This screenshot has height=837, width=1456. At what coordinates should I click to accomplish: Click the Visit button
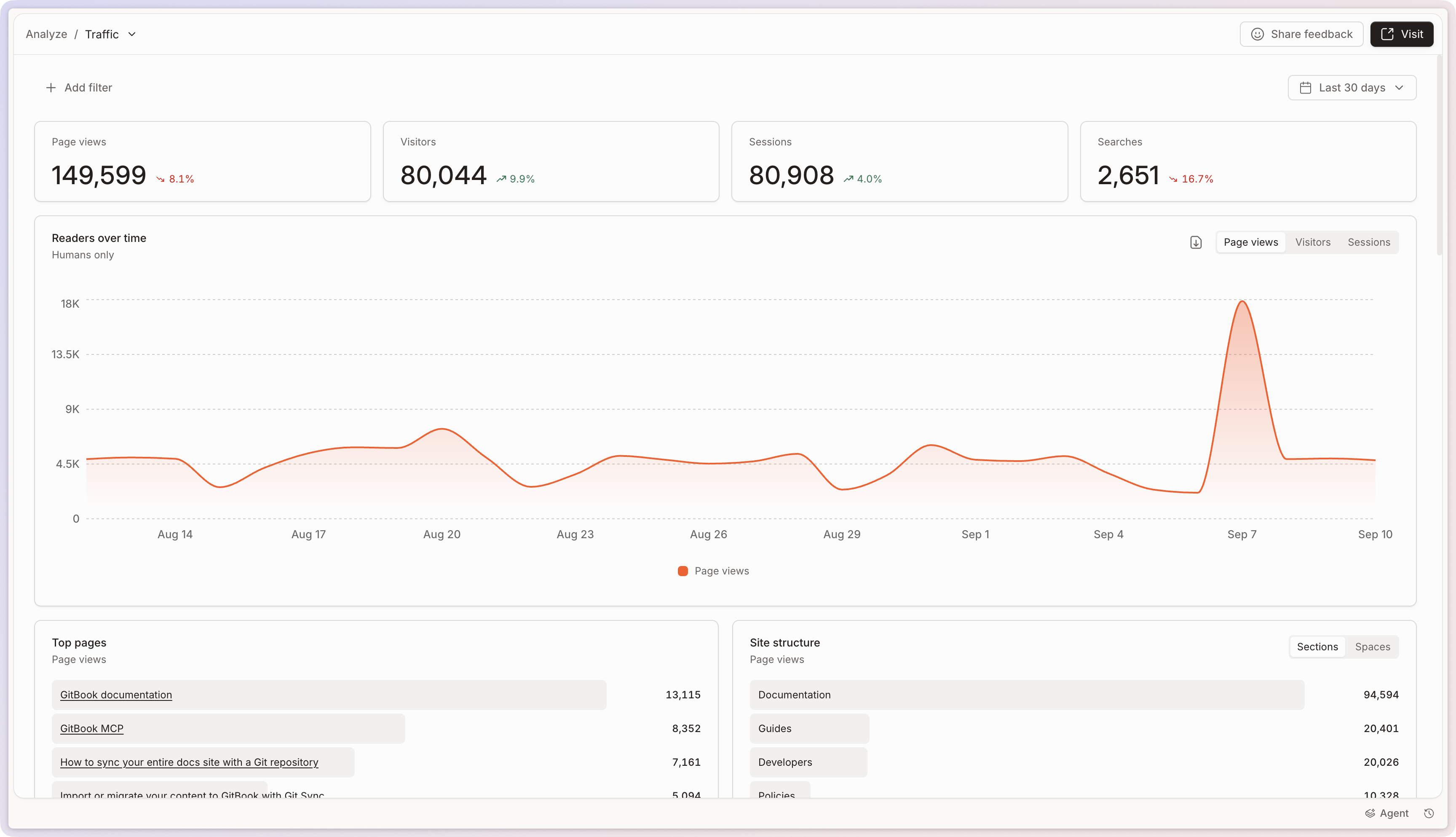pyautogui.click(x=1401, y=34)
